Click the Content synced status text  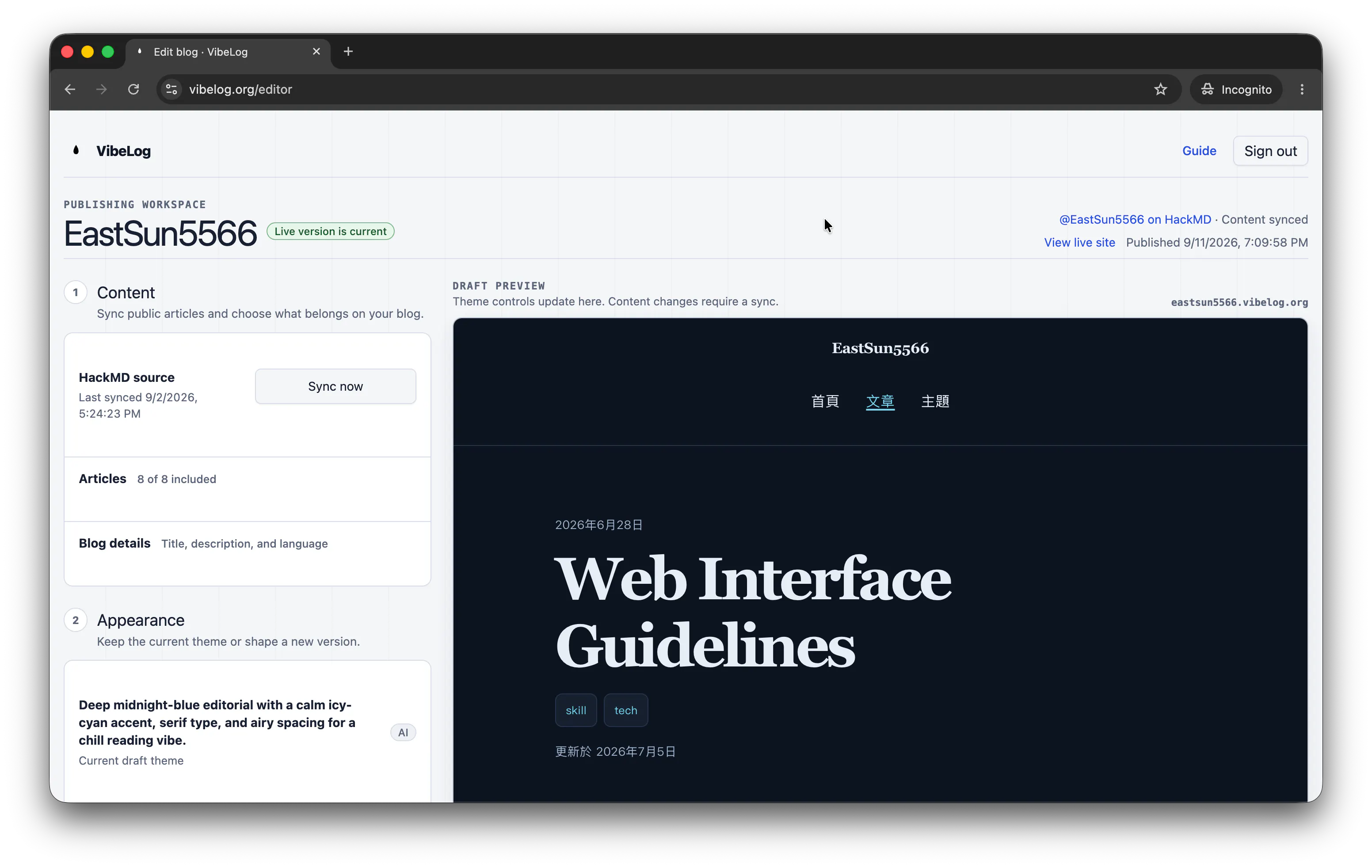pos(1264,220)
